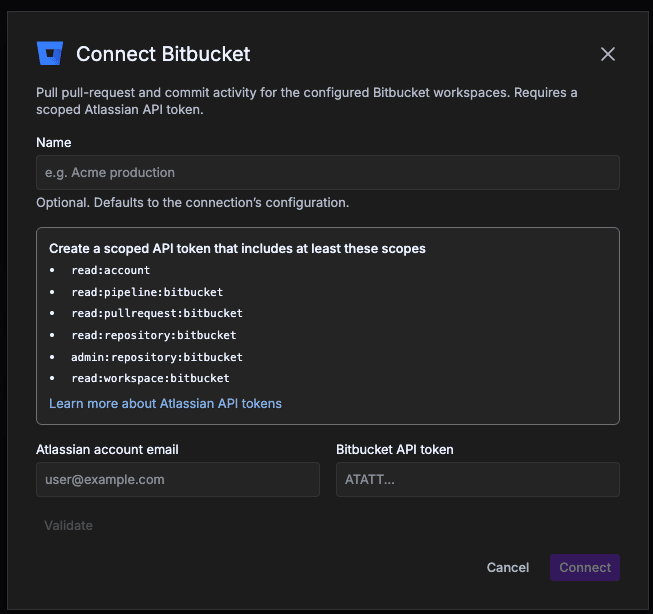Viewport: 653px width, 614px height.
Task: Click the Name field label
Action: [54, 142]
